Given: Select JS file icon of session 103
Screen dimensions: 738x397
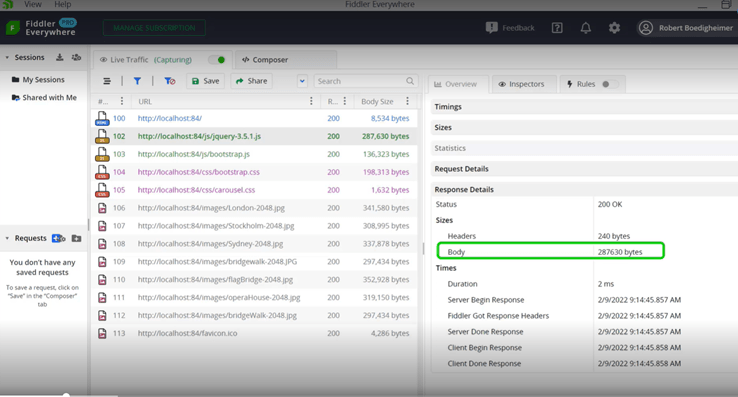Looking at the screenshot, I should (x=102, y=154).
